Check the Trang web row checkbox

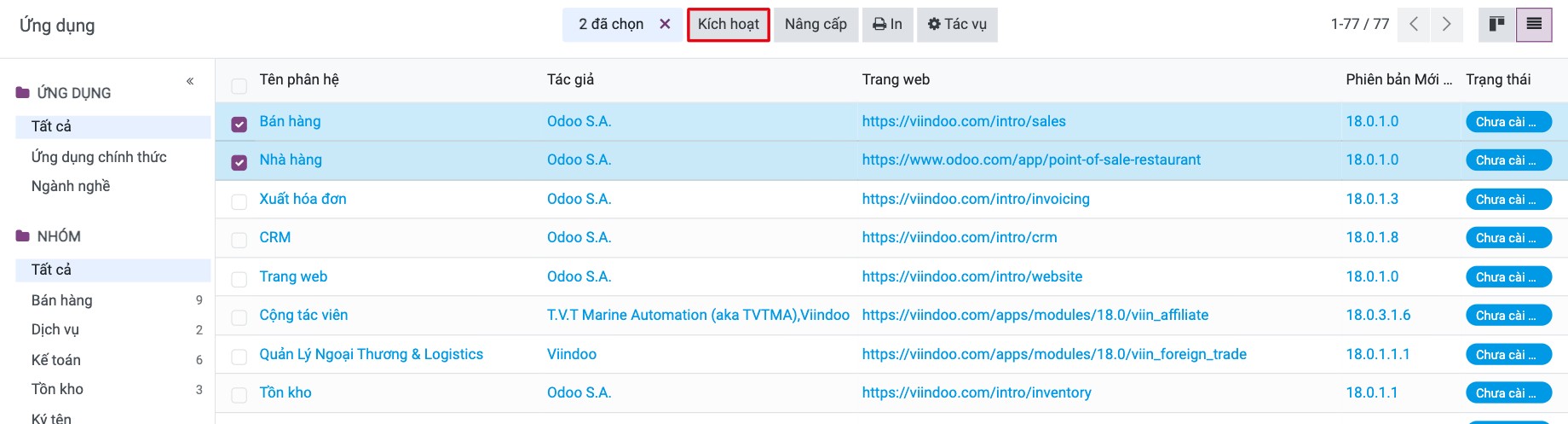tap(239, 280)
